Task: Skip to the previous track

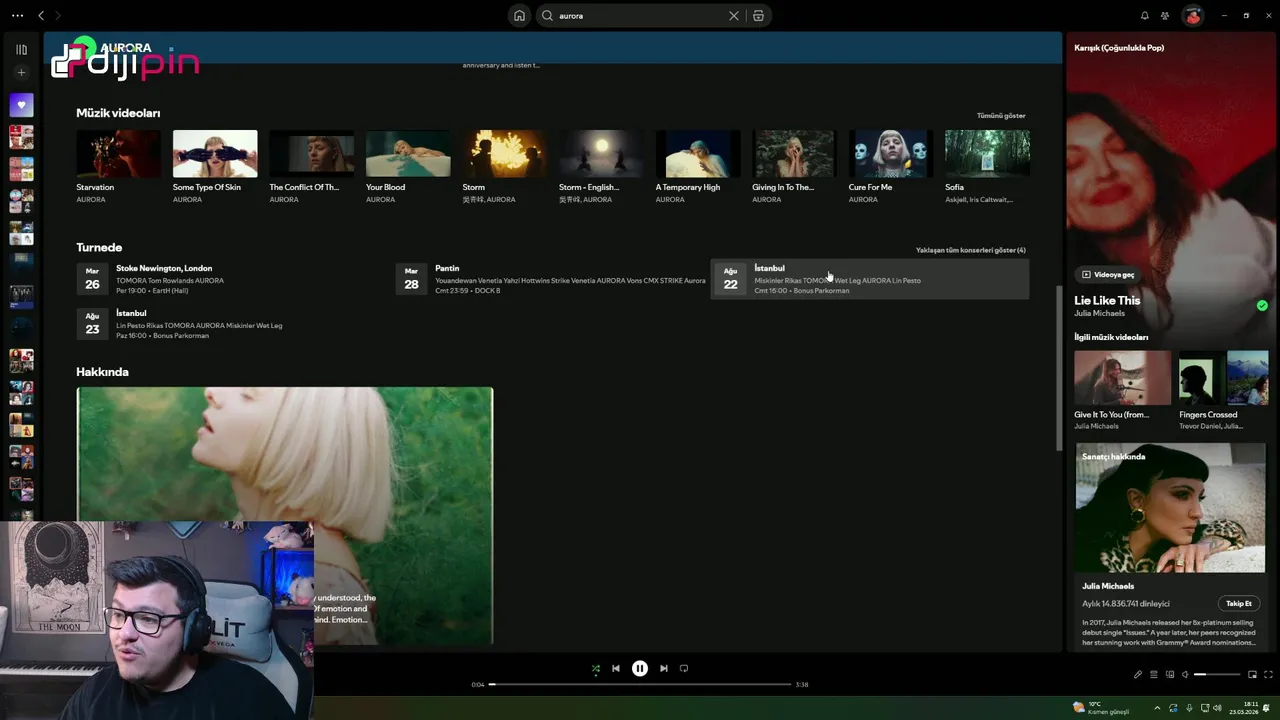Action: click(616, 668)
